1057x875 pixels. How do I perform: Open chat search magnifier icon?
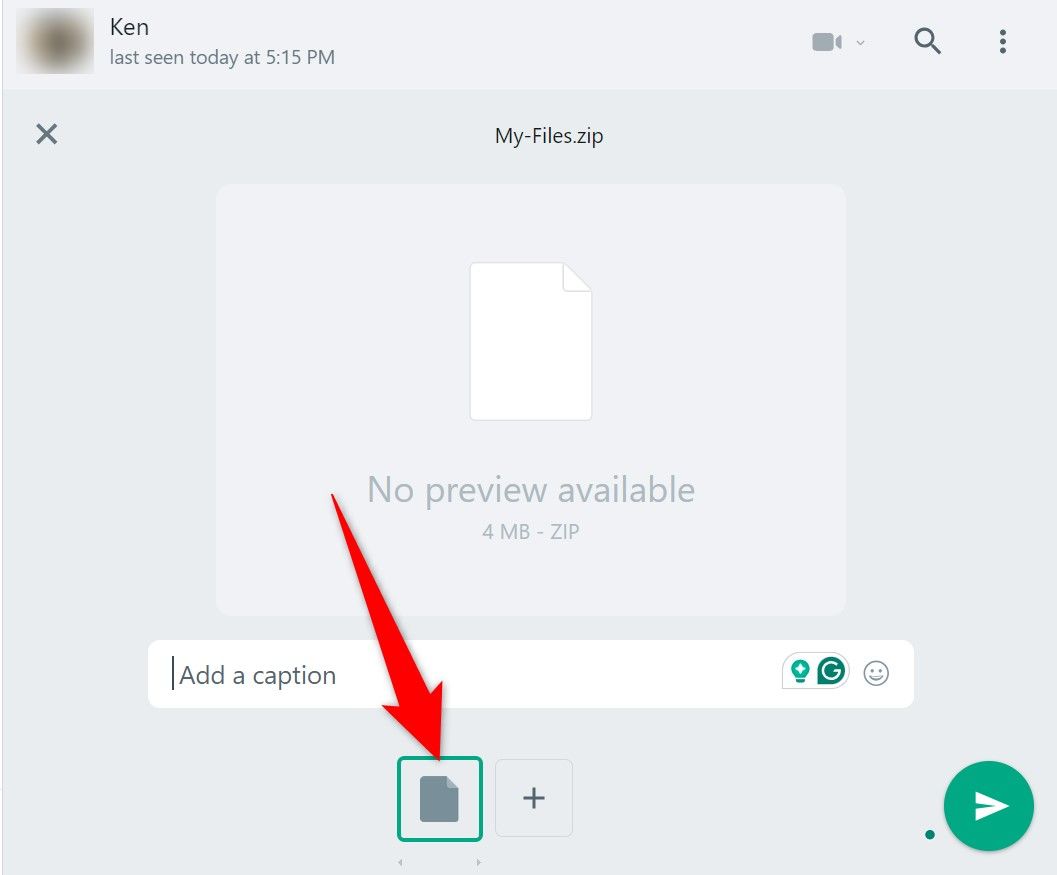928,41
